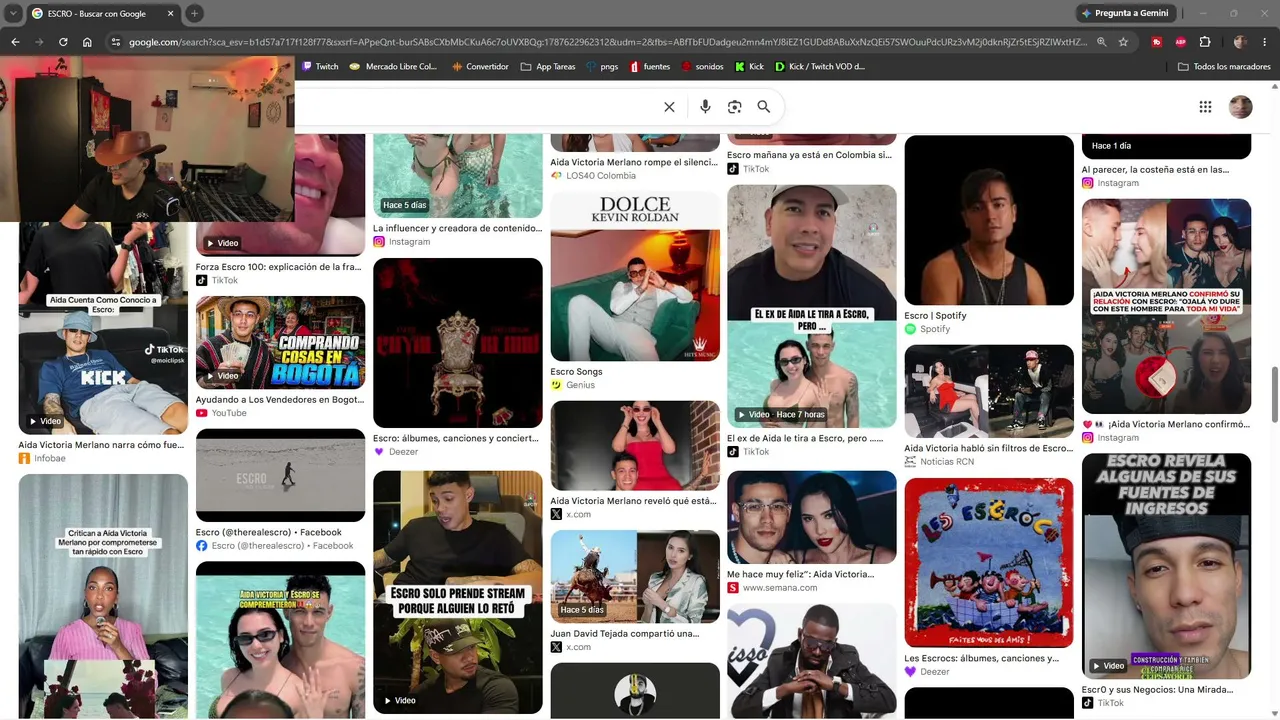Open the Comprando Cosas en Bogotá thumbnail
1280x720 pixels.
(280, 342)
